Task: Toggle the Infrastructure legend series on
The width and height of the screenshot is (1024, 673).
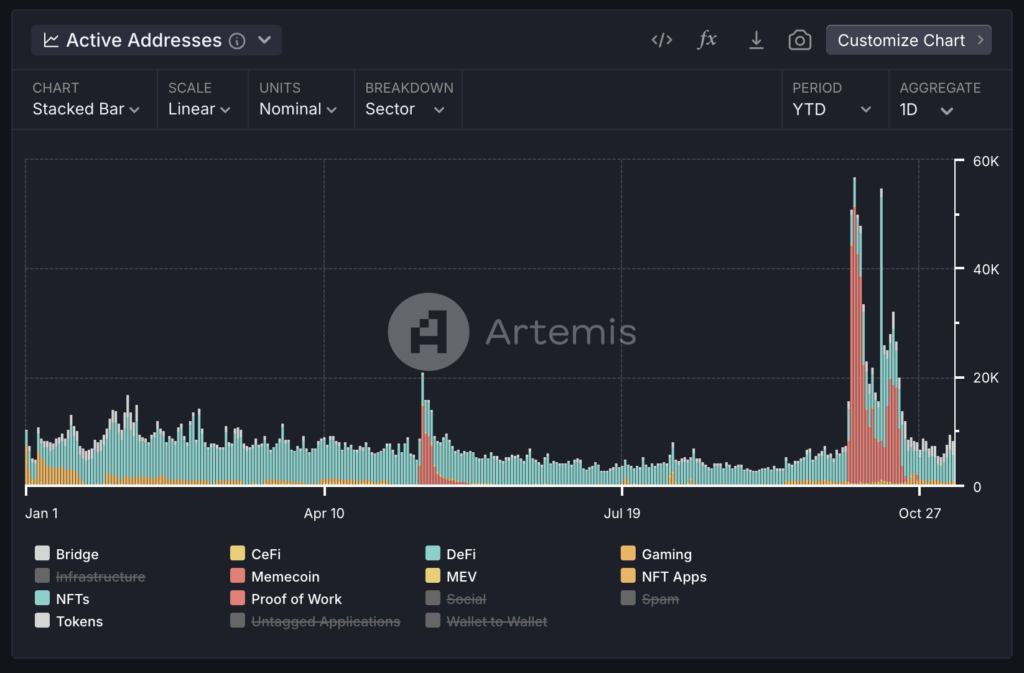Action: (x=100, y=577)
